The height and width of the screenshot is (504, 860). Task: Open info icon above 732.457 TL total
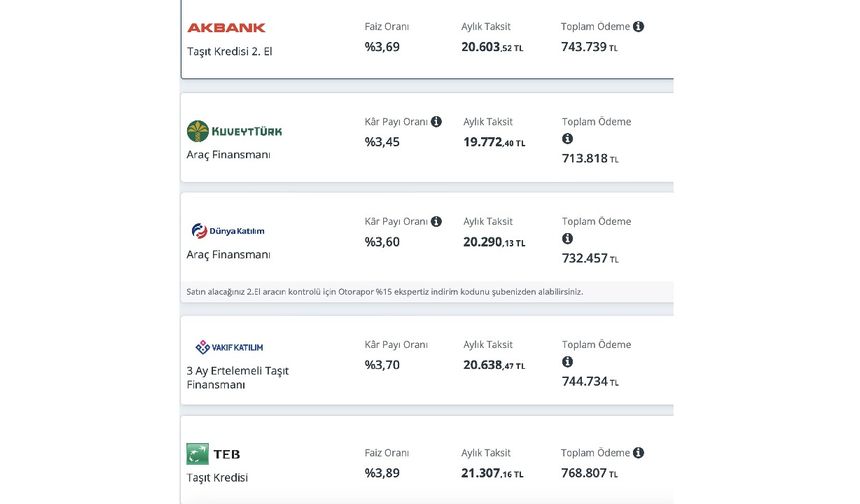568,239
